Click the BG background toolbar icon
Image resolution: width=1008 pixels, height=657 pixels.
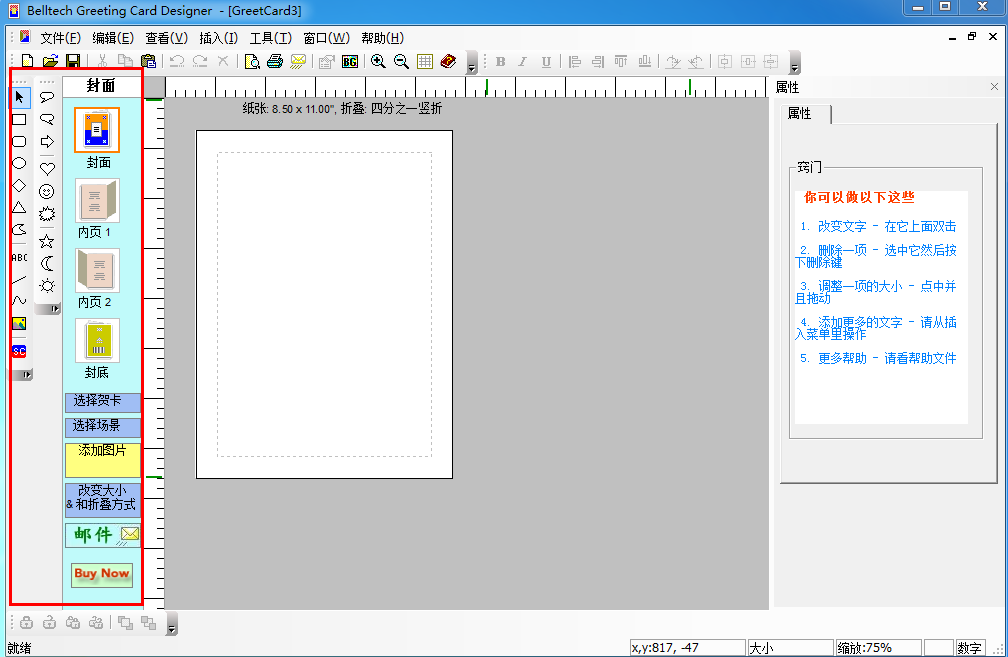[x=349, y=62]
